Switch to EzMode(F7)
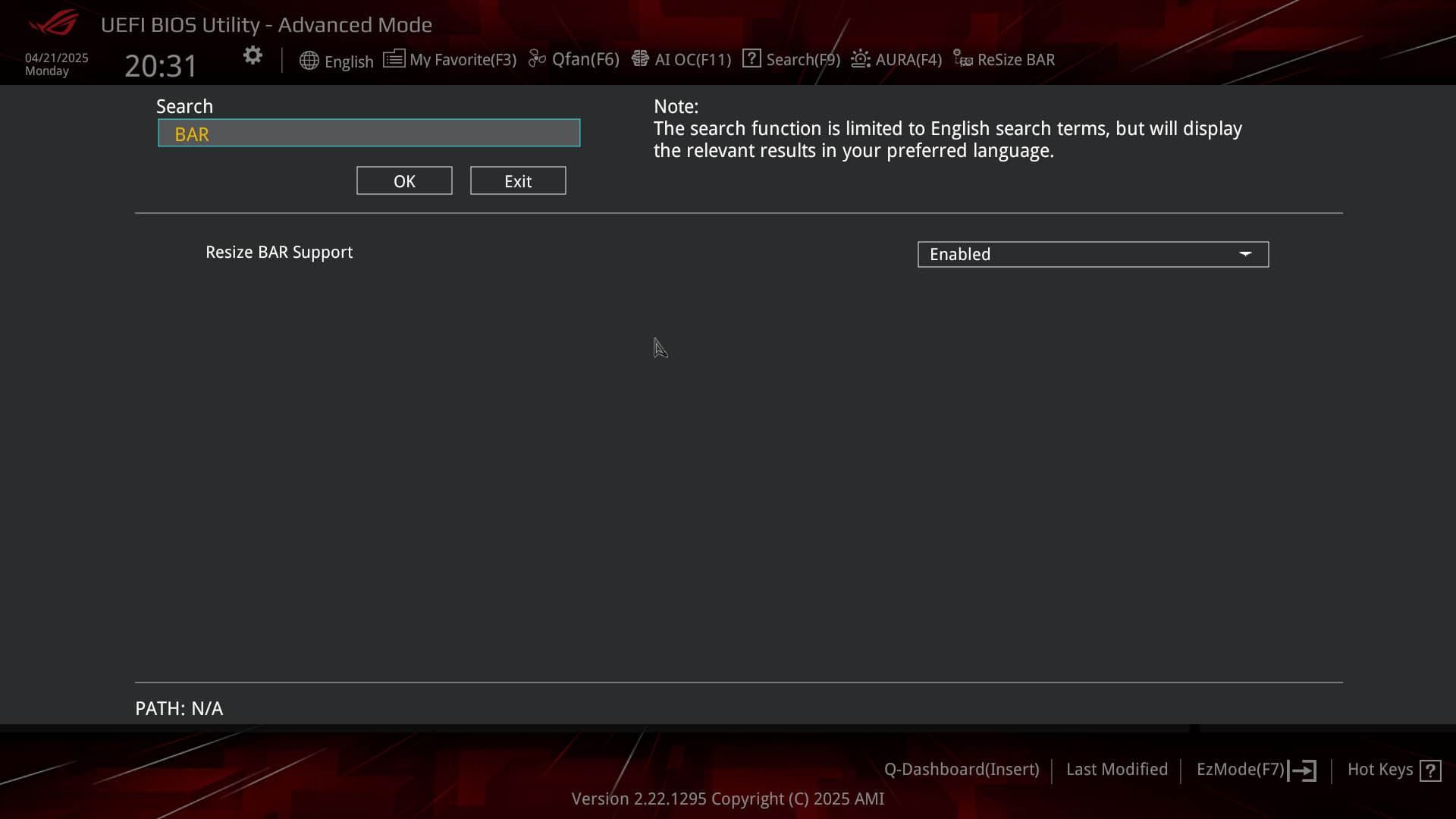This screenshot has height=819, width=1456. pos(1241,770)
